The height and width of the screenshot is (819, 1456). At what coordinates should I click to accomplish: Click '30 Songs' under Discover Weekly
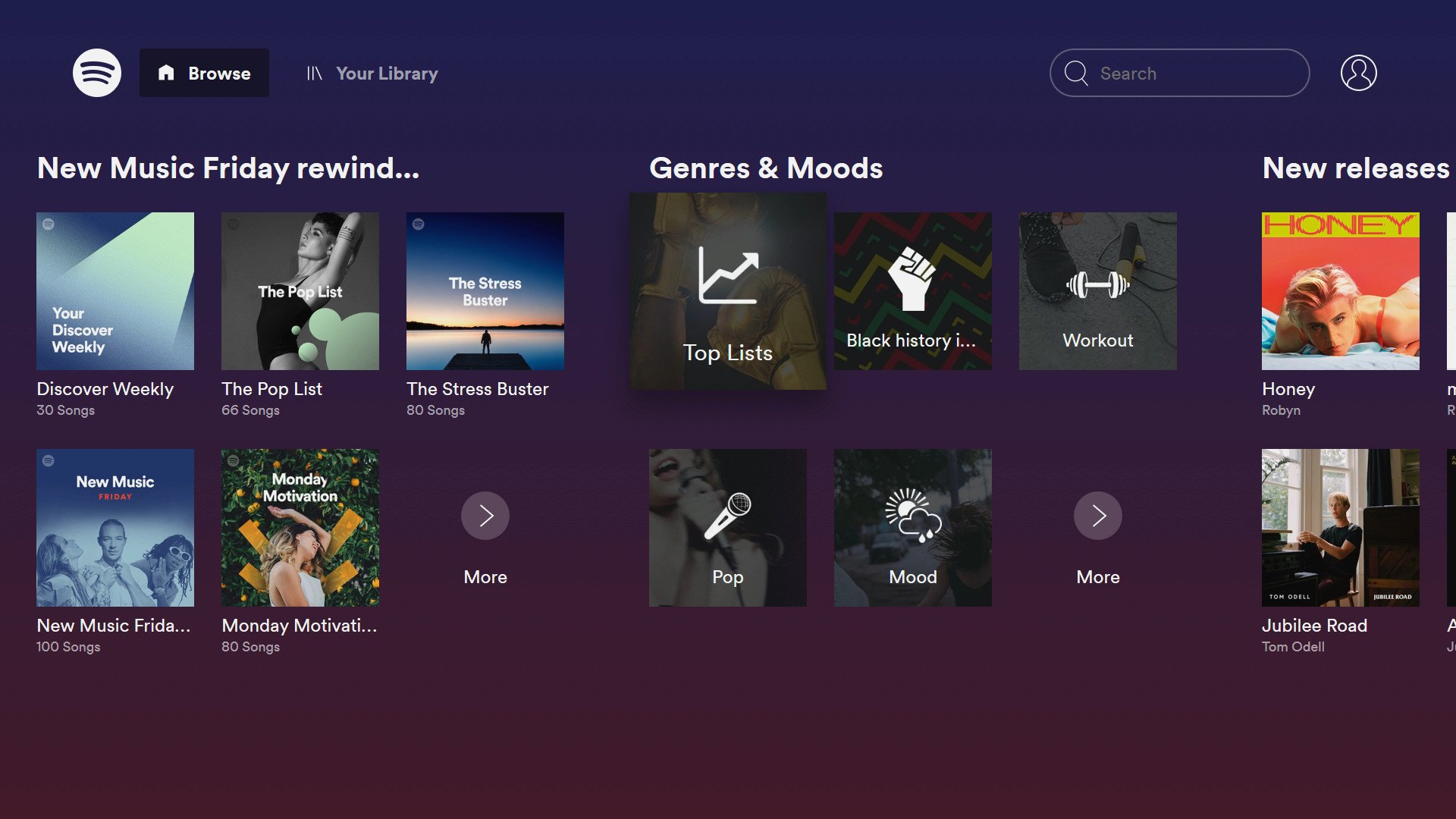tap(66, 410)
